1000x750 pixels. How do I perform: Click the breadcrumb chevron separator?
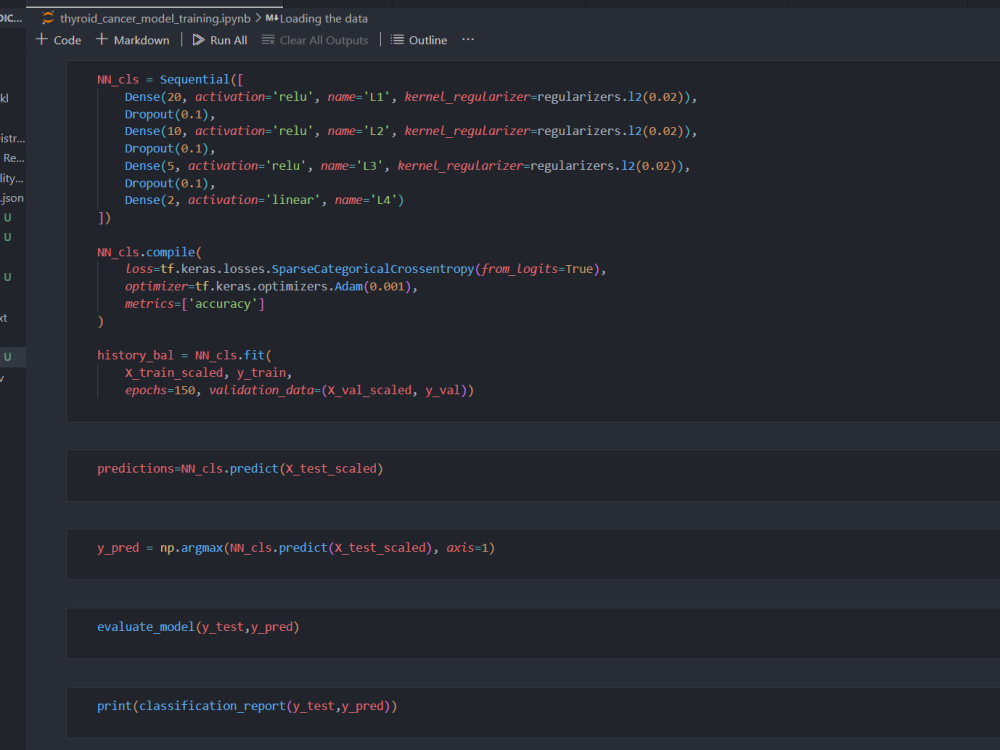tap(258, 18)
